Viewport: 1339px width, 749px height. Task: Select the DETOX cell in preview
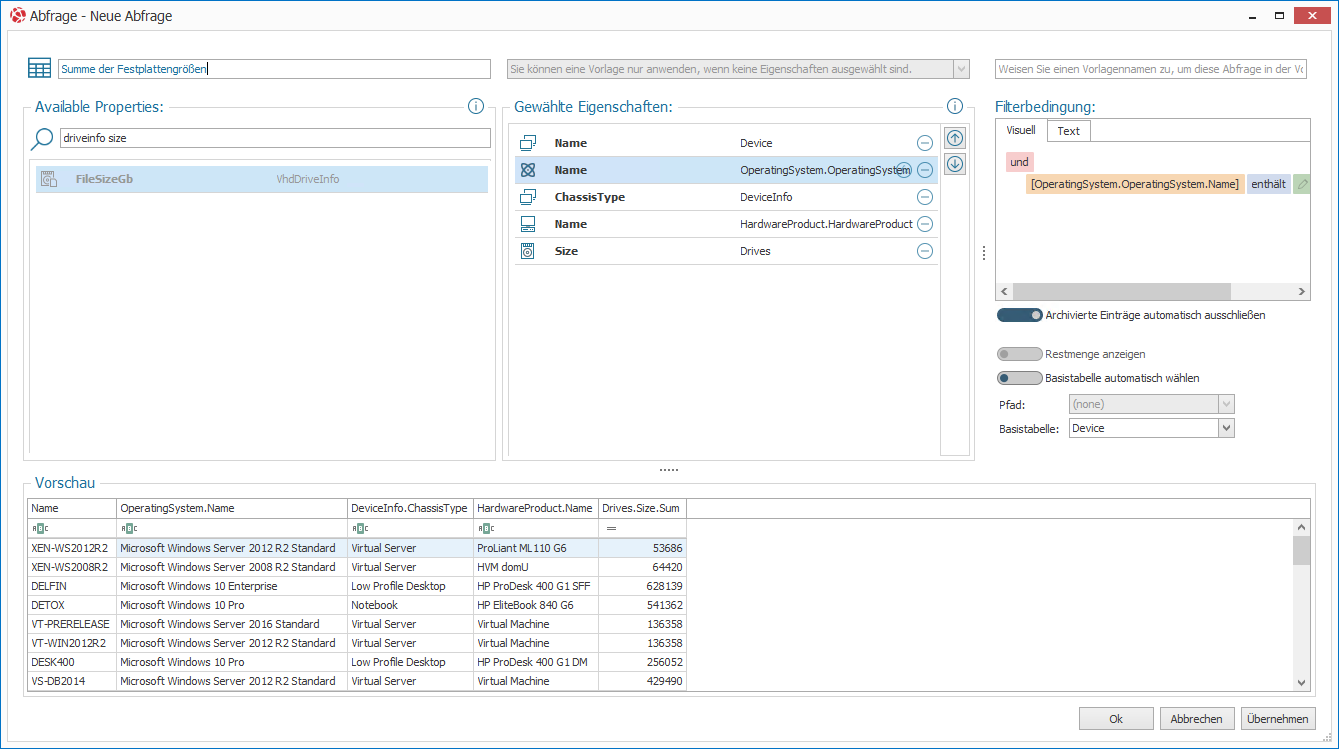point(72,605)
